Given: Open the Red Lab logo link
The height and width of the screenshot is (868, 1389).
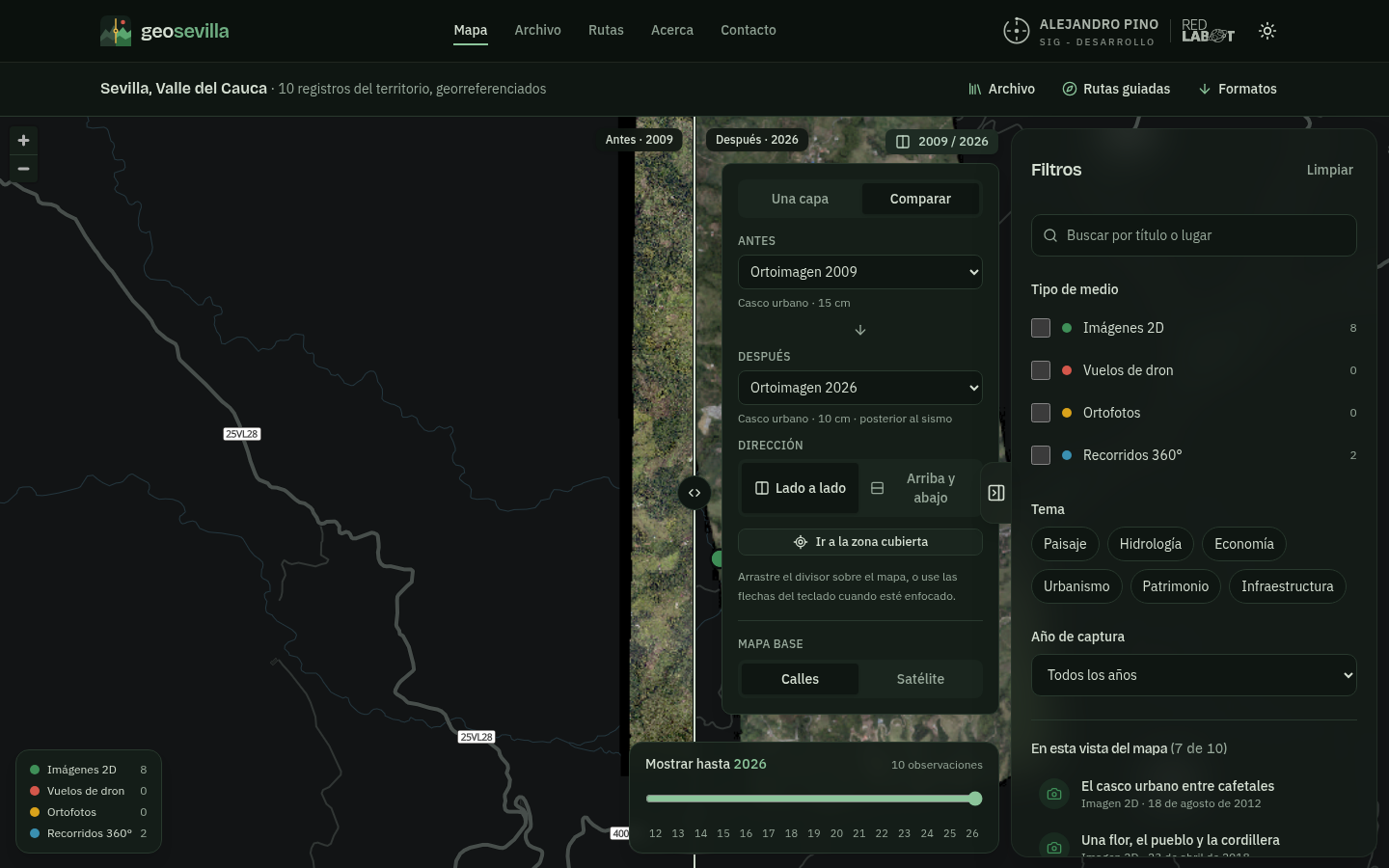Looking at the screenshot, I should point(1208,31).
